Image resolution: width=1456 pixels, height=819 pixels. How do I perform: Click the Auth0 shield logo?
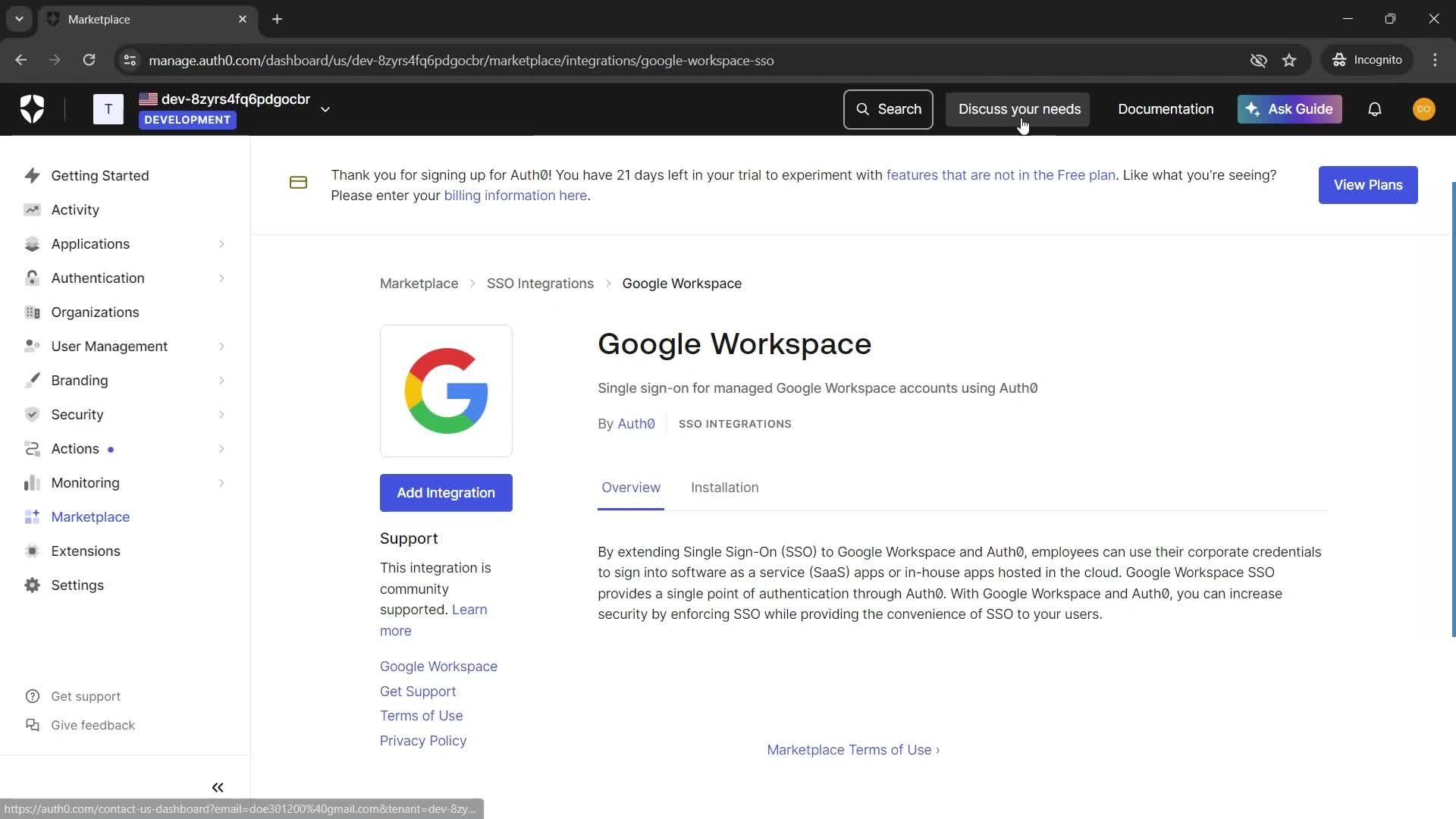[x=32, y=109]
